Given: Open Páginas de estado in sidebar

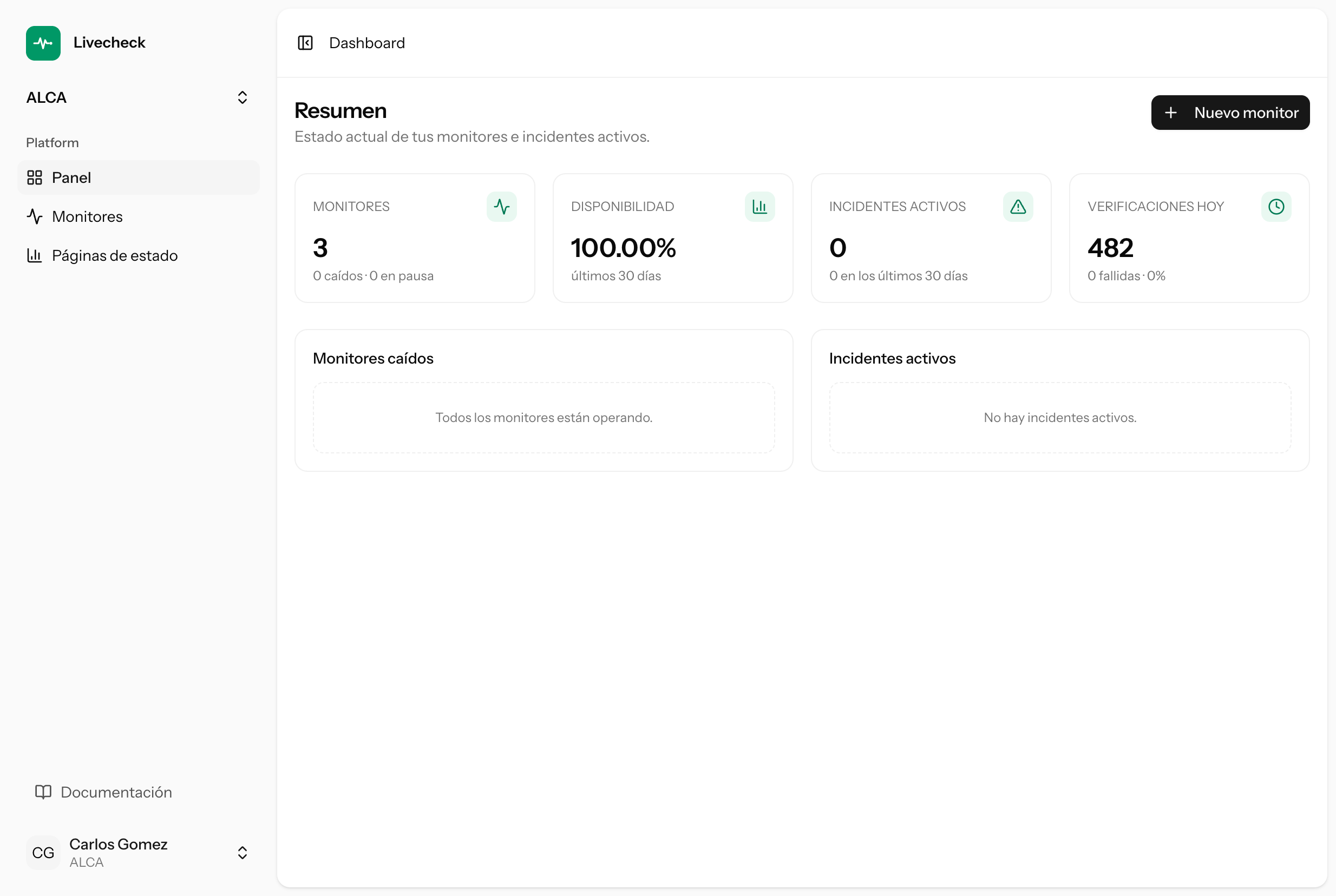Looking at the screenshot, I should (x=138, y=255).
